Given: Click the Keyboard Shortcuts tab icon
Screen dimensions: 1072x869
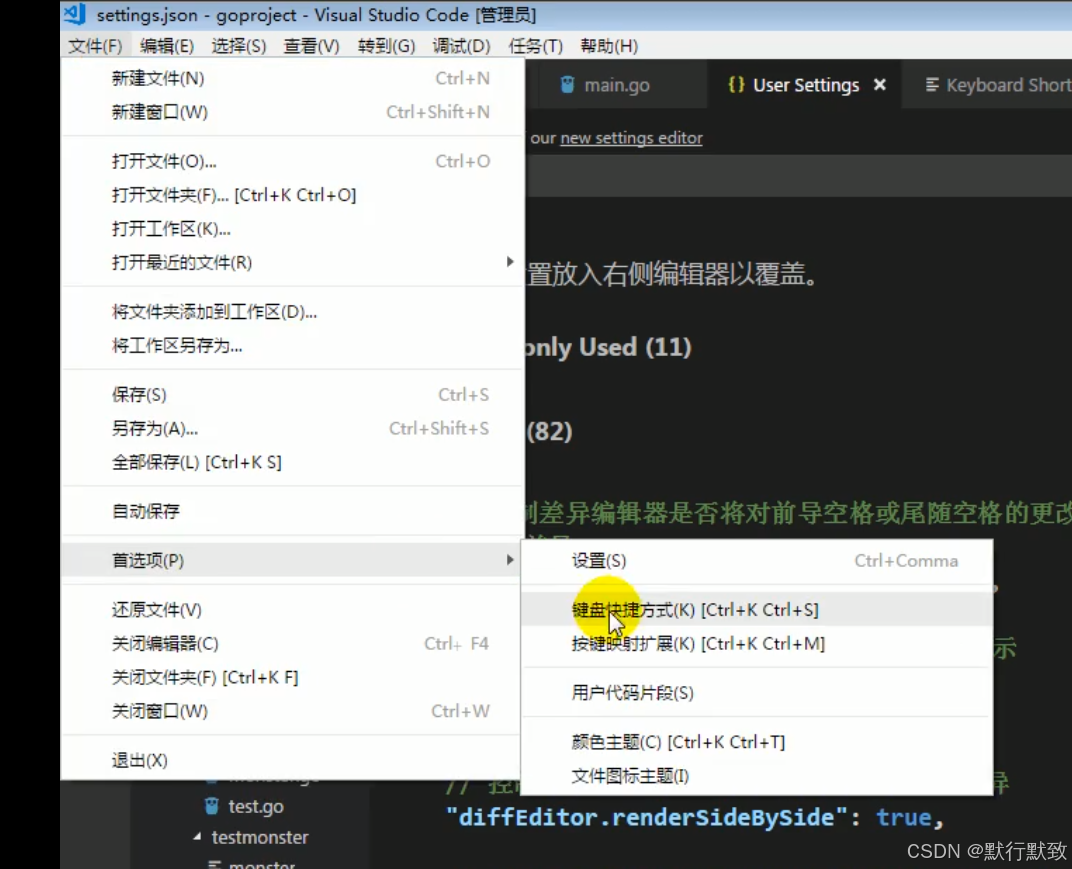Looking at the screenshot, I should (x=931, y=85).
